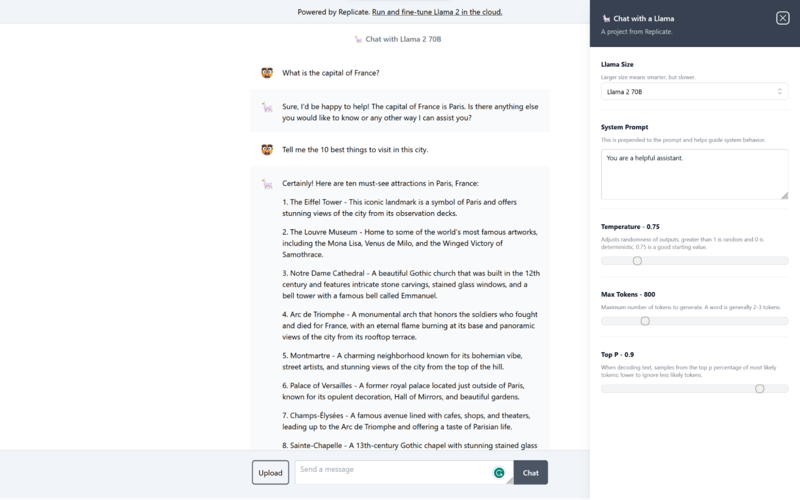The image size is (800, 500).
Task: Click the user avatar beside the capital of France question
Action: coord(267,73)
